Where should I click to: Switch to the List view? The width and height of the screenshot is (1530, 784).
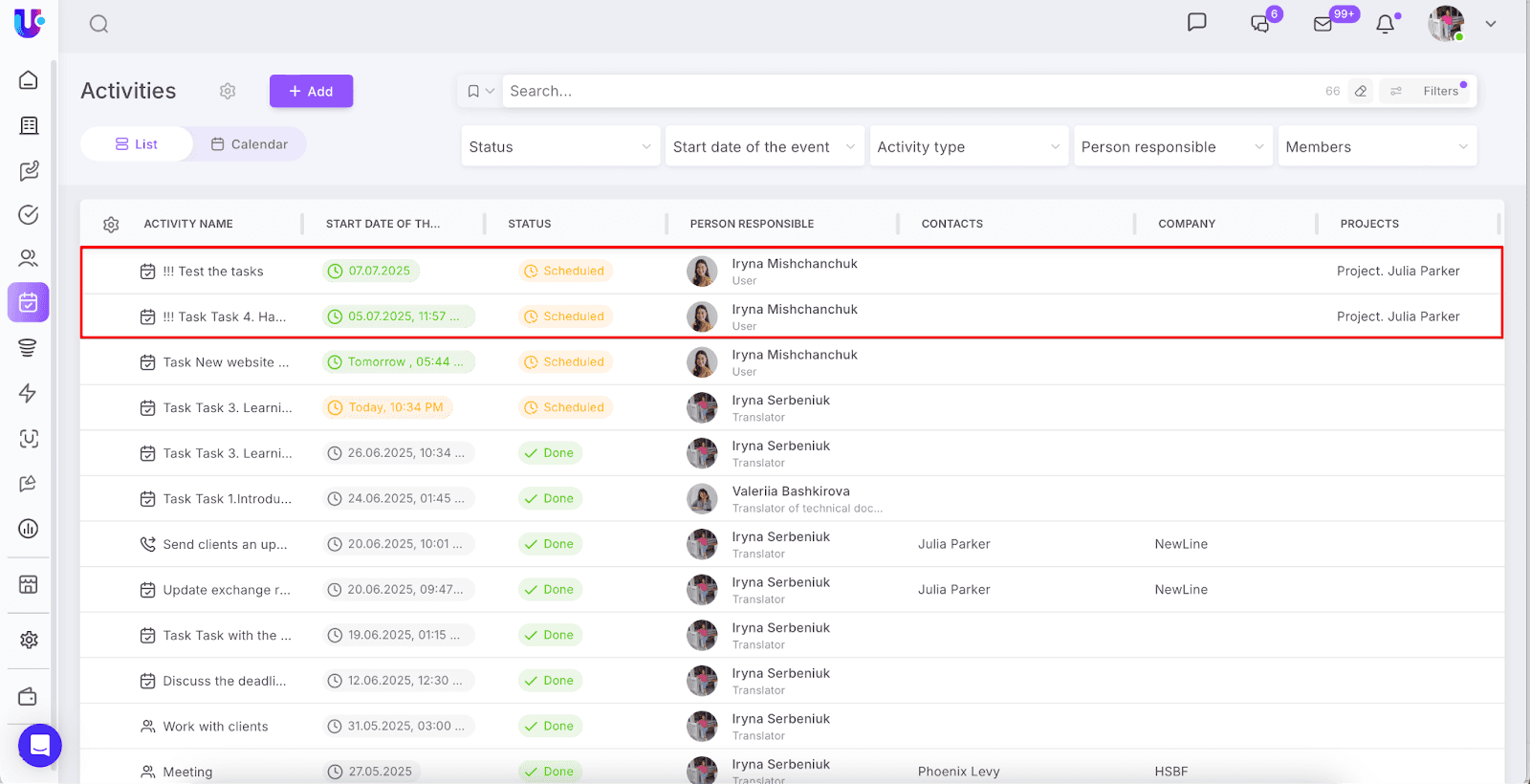pyautogui.click(x=137, y=144)
